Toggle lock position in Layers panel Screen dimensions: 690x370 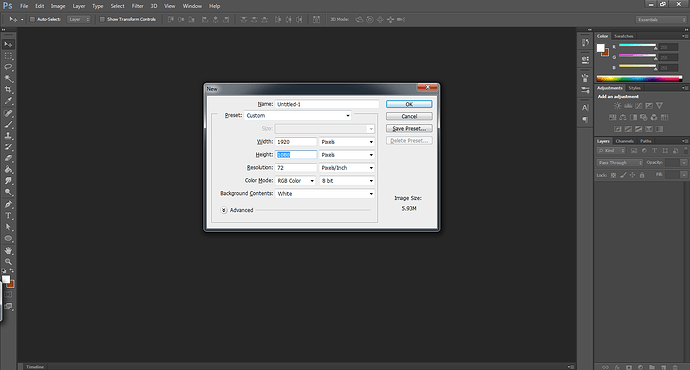[632, 175]
